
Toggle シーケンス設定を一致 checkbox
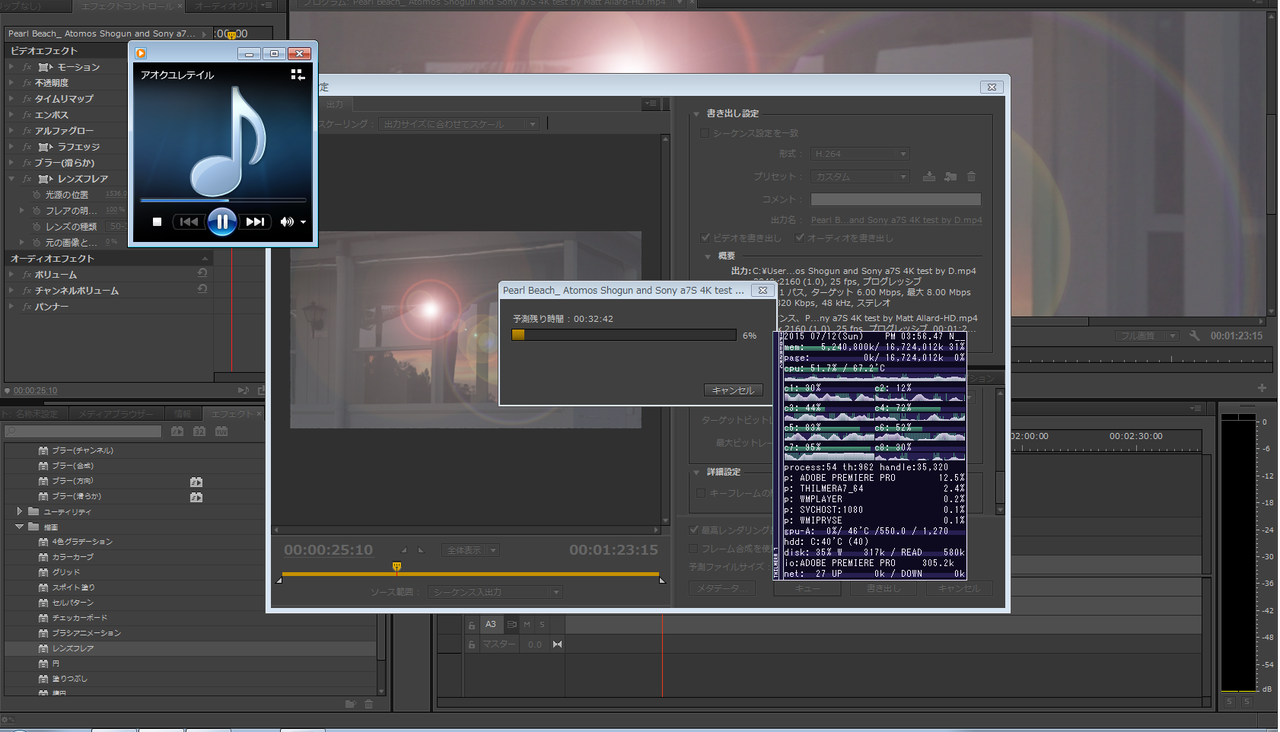705,133
